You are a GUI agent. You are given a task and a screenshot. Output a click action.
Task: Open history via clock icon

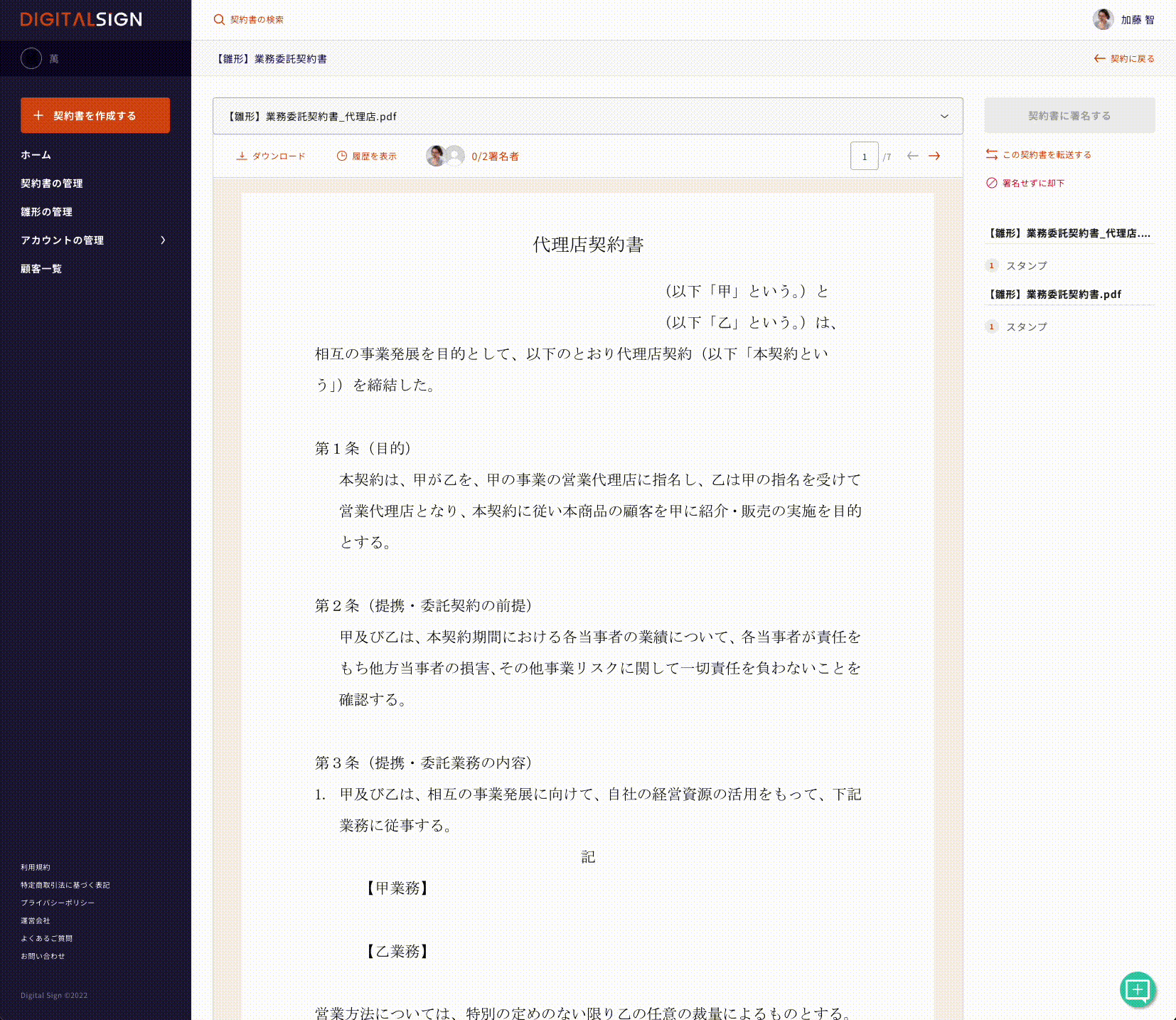[342, 156]
